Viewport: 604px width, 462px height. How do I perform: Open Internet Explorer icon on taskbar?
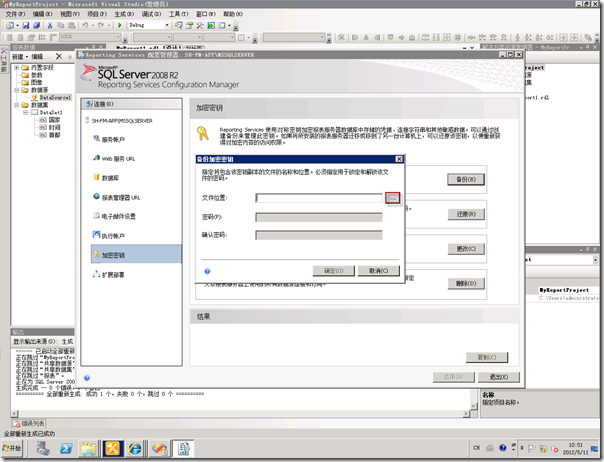coord(135,449)
